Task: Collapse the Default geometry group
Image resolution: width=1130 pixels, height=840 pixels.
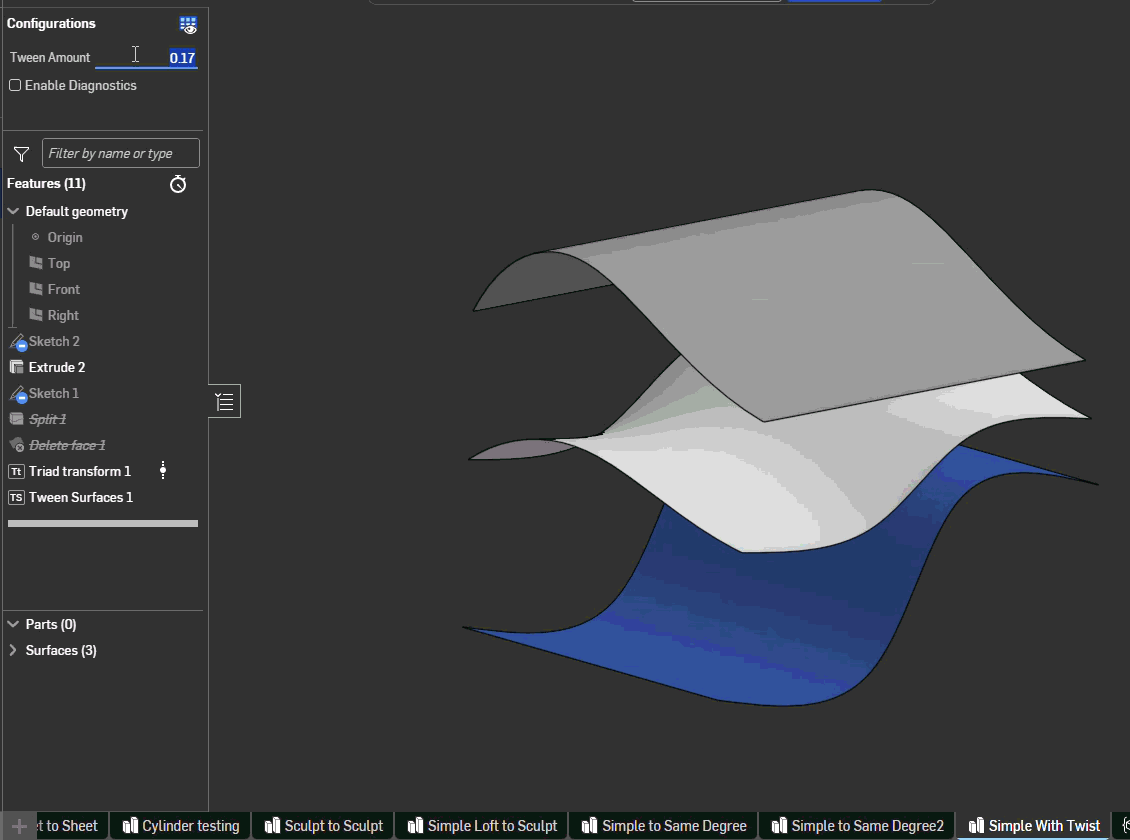Action: point(13,212)
